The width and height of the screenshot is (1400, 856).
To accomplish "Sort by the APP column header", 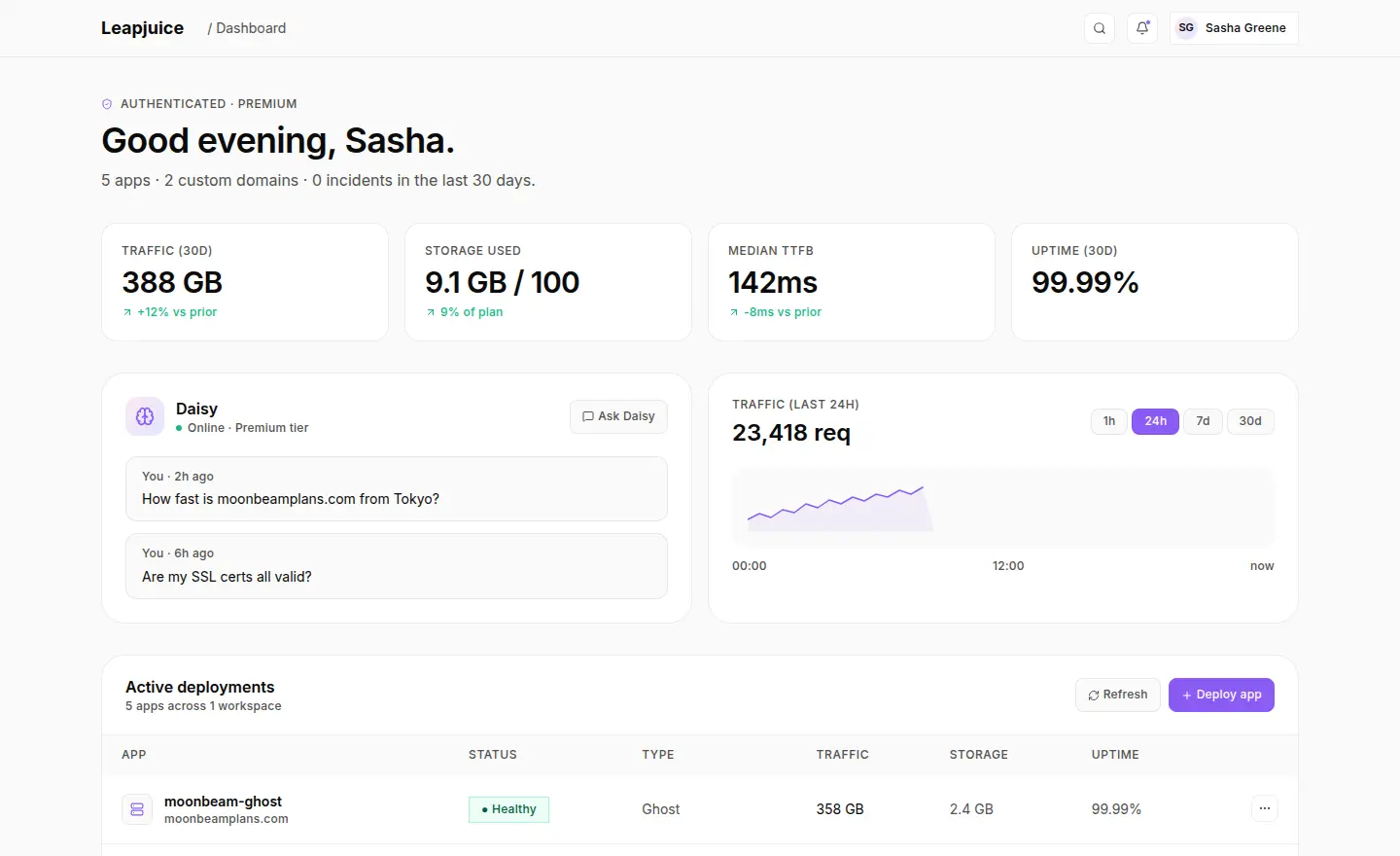I will click(x=134, y=755).
